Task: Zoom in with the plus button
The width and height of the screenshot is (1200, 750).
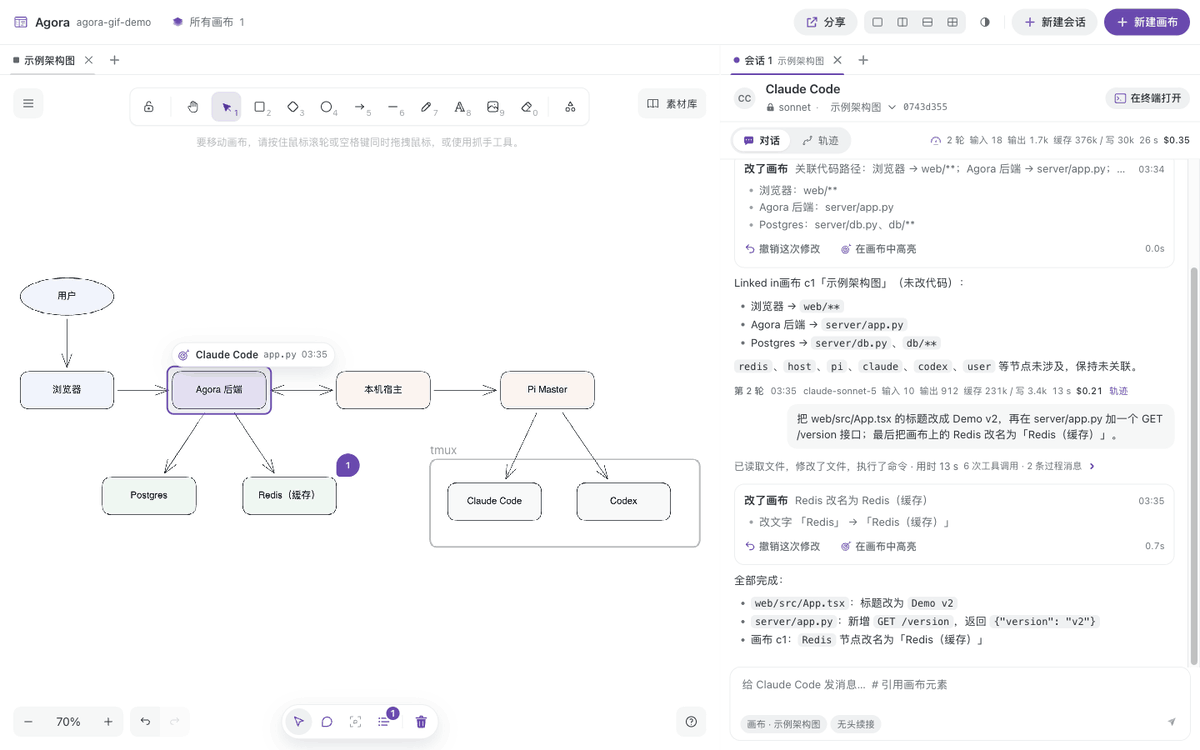Action: (108, 722)
